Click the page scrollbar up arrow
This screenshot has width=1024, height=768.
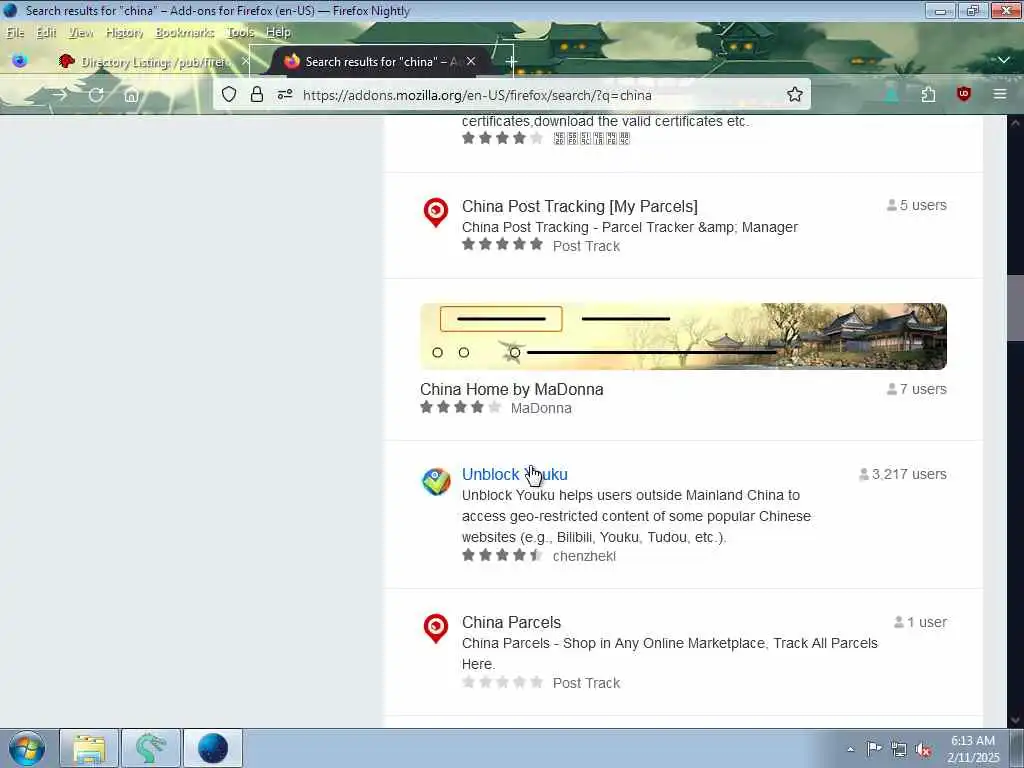point(1016,122)
